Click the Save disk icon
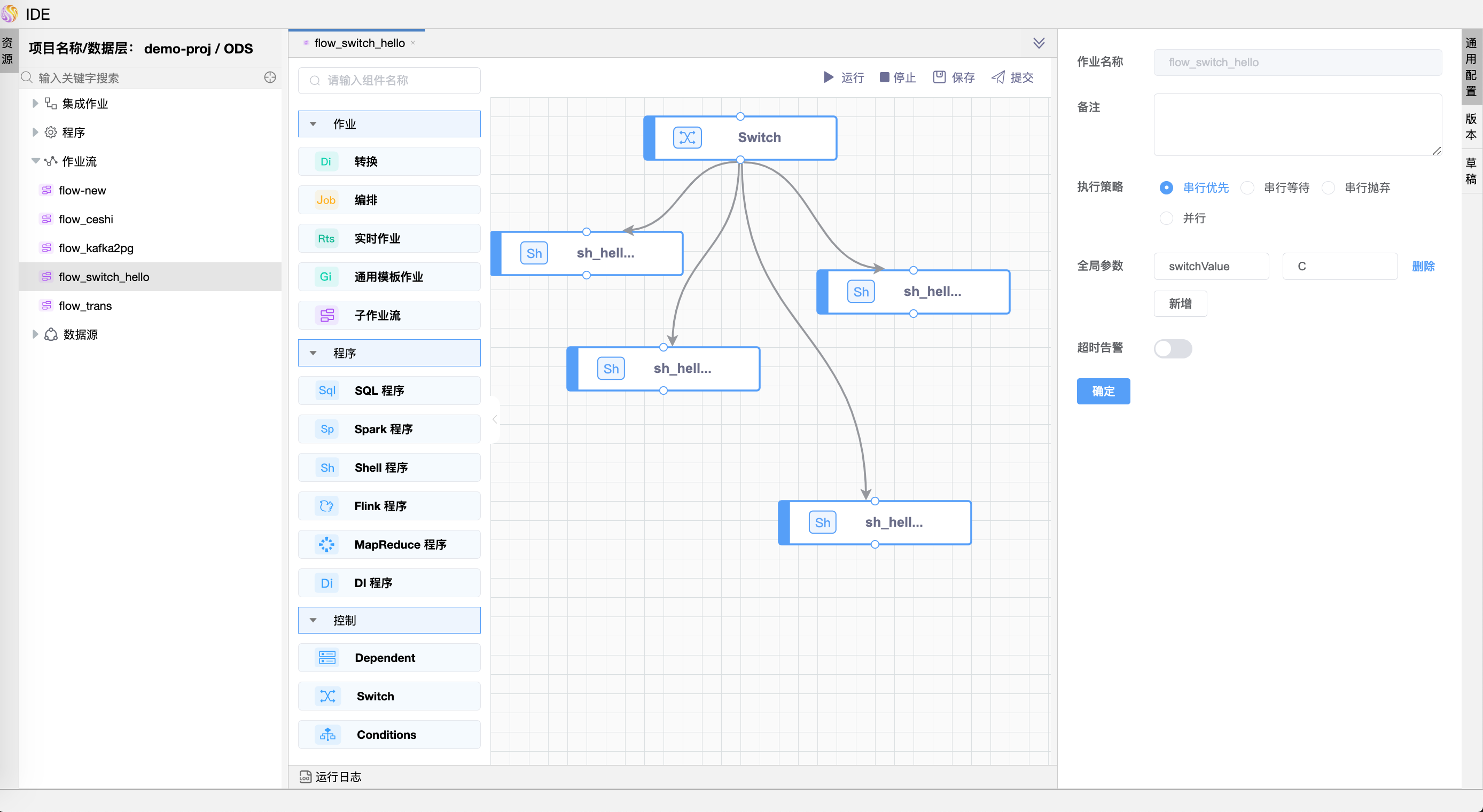 click(939, 77)
